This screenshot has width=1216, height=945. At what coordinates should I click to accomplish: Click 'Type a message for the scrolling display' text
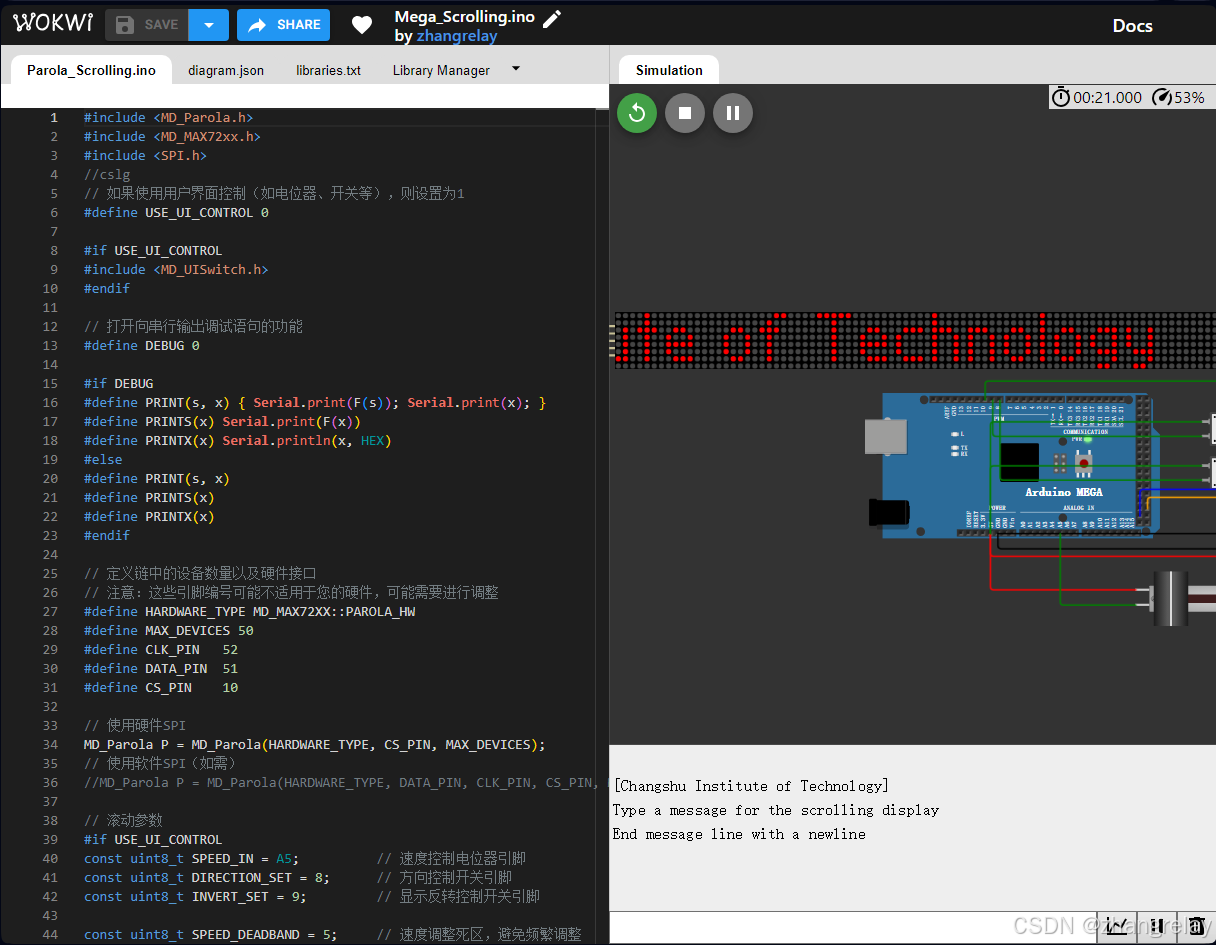pyautogui.click(x=776, y=810)
